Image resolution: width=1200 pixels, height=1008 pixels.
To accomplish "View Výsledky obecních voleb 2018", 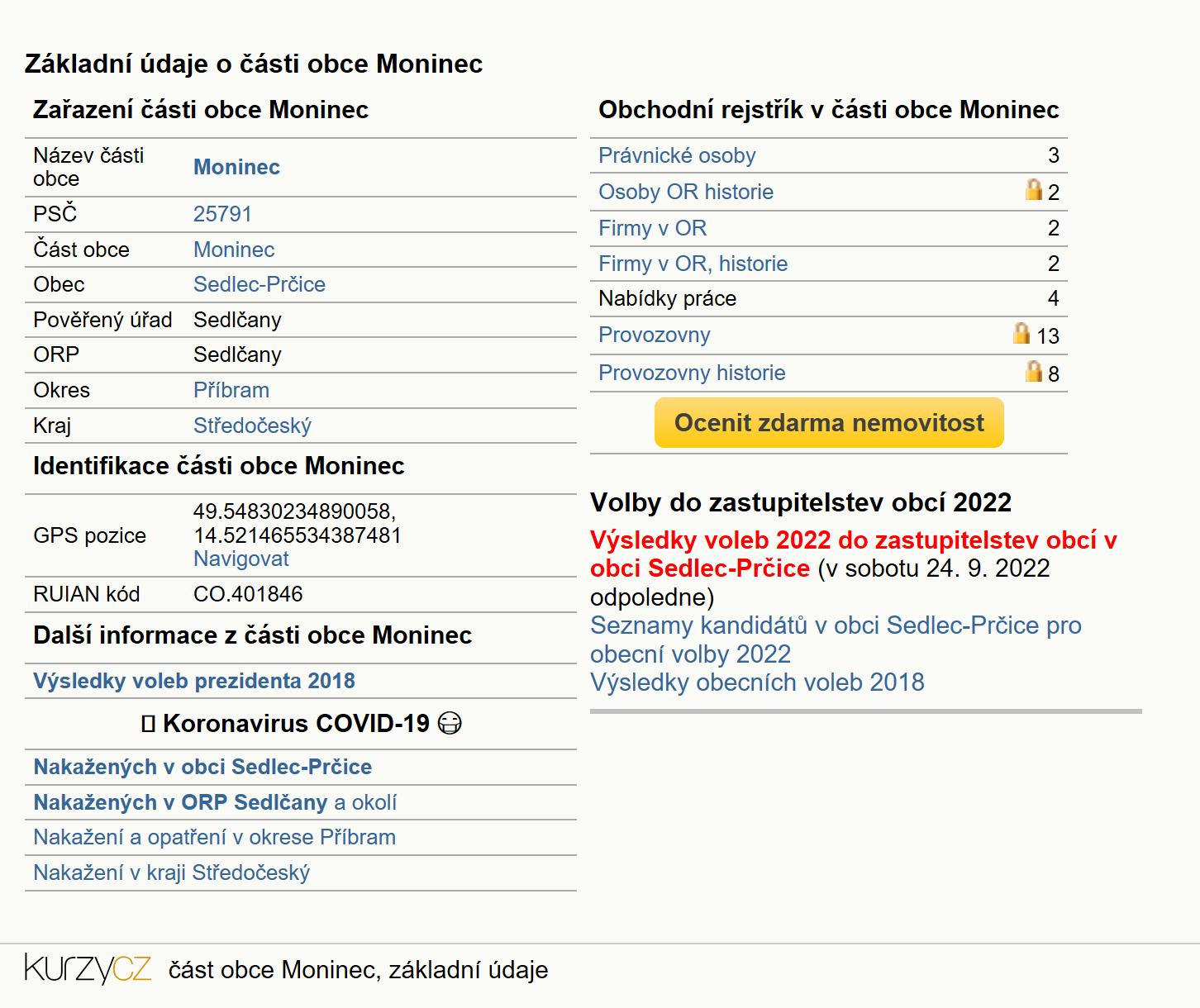I will [x=757, y=682].
